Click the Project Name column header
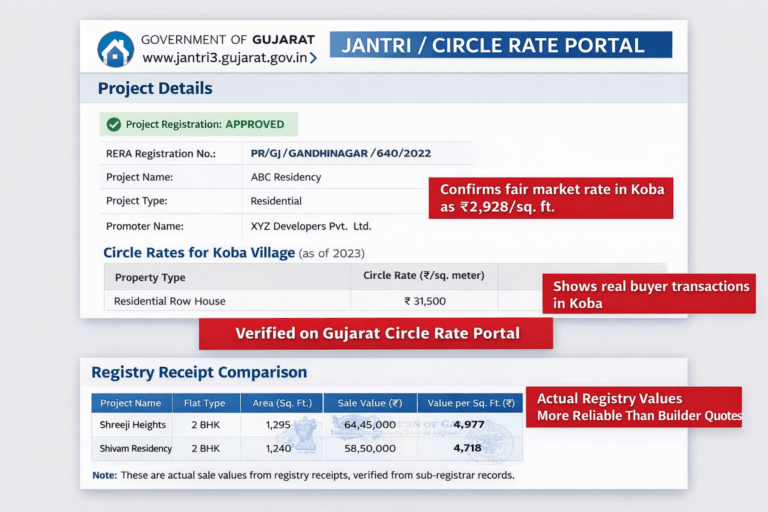 131,403
